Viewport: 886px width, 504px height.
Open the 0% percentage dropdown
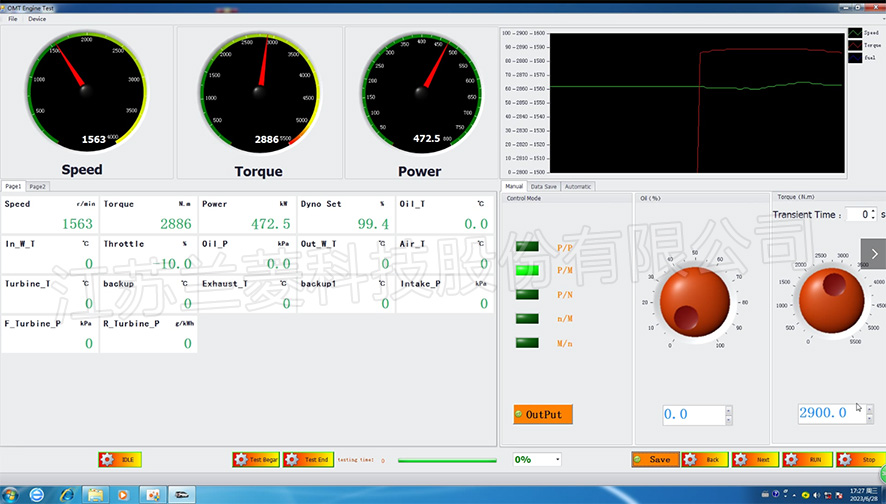click(x=536, y=459)
